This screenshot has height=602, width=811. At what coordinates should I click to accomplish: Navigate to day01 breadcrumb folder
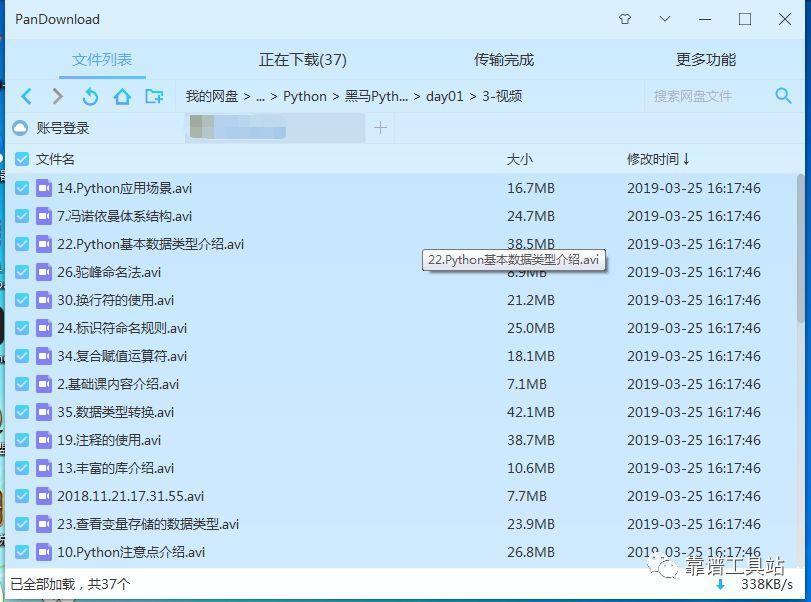444,96
